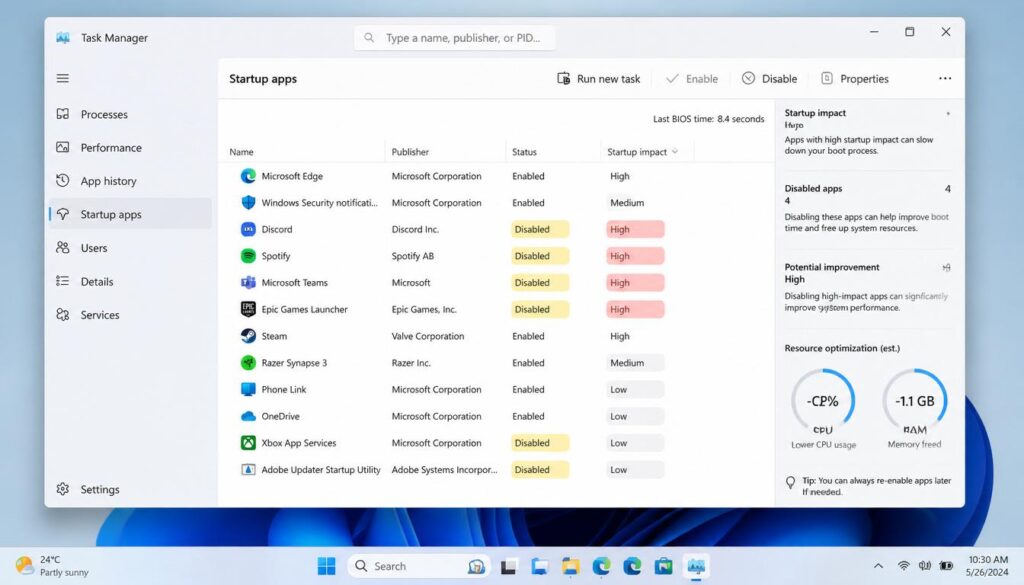1024x585 pixels.
Task: Collapse the Startup impact info card
Action: [x=948, y=114]
